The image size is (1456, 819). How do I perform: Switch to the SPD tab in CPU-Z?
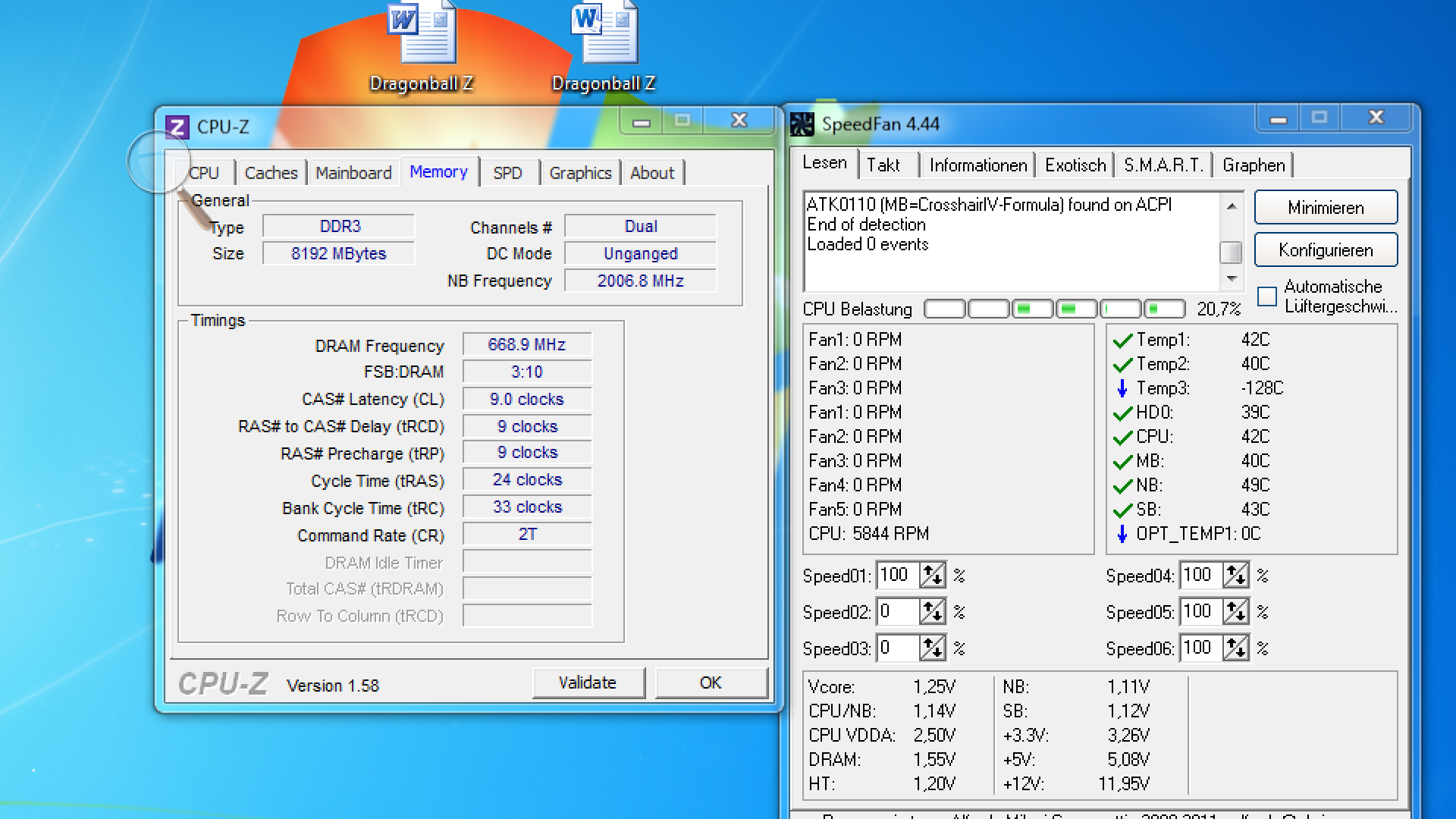click(507, 173)
